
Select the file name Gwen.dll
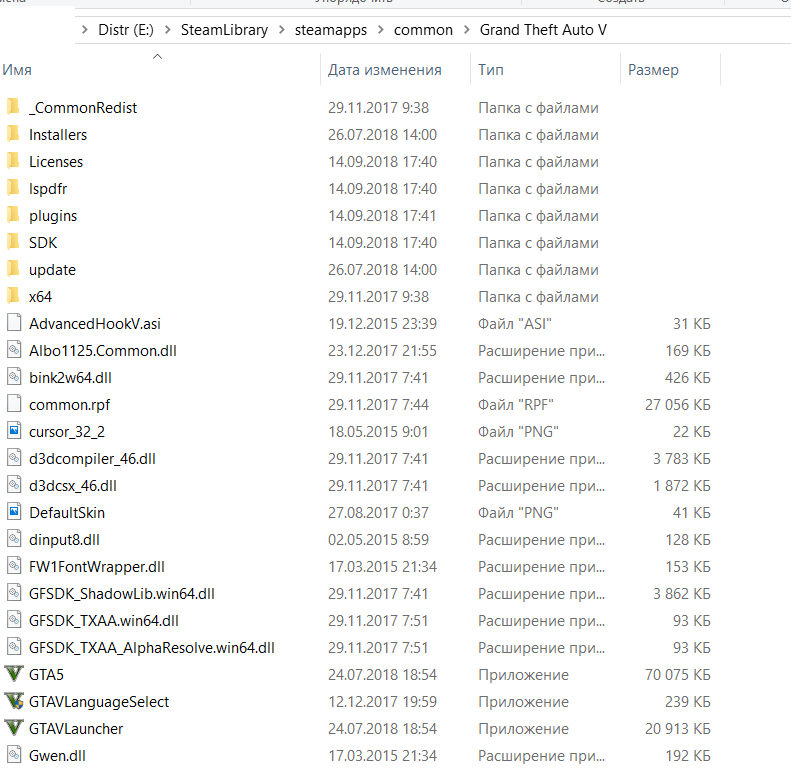click(x=57, y=755)
